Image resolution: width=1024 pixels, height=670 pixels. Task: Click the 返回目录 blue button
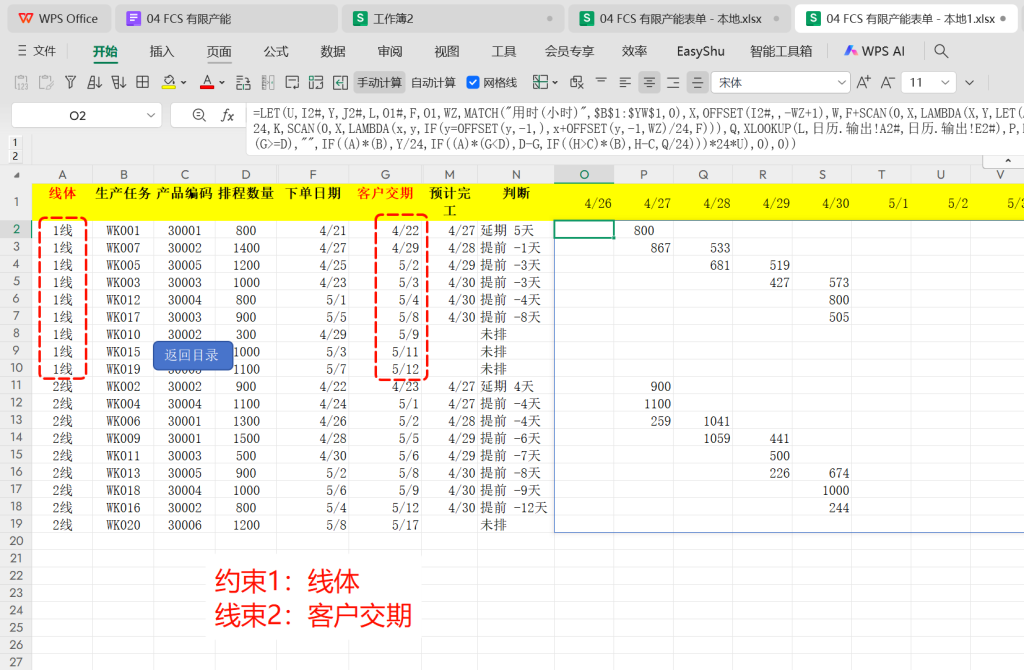193,355
